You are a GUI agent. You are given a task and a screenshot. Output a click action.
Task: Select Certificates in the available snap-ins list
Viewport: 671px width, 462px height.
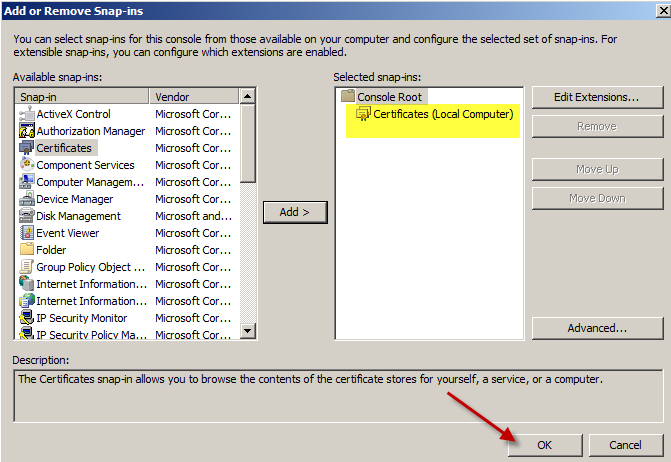(64, 148)
